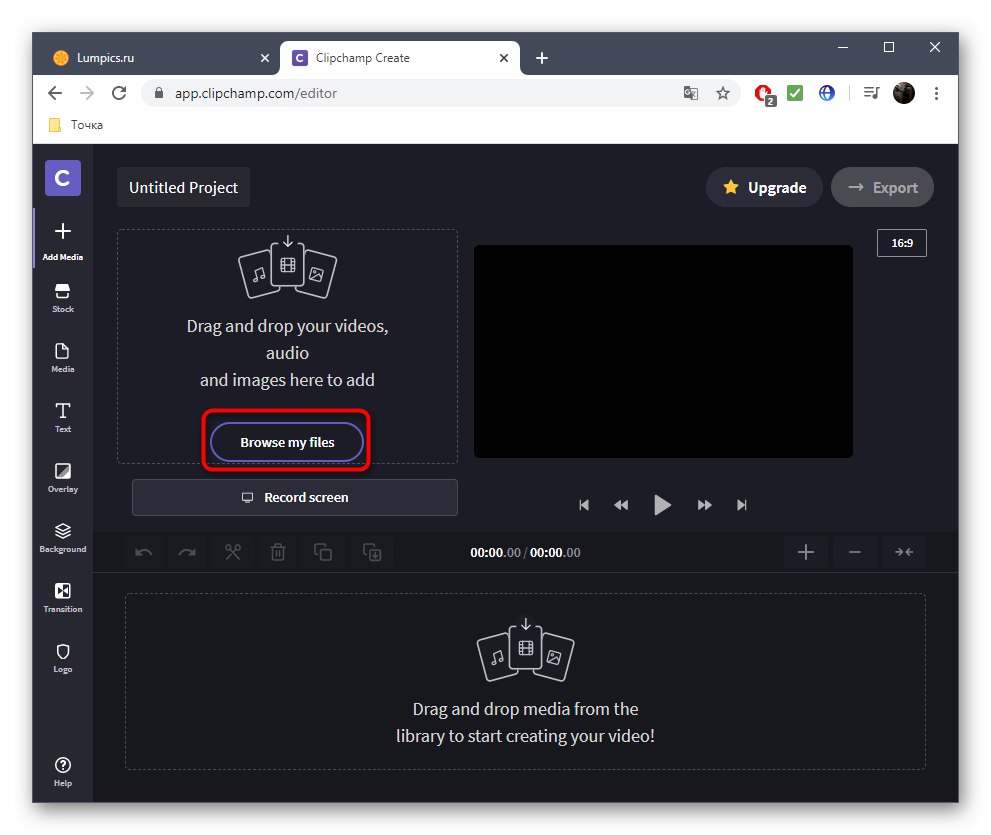Open the 16:9 aspect ratio selector
The width and height of the screenshot is (991, 835).
[901, 242]
